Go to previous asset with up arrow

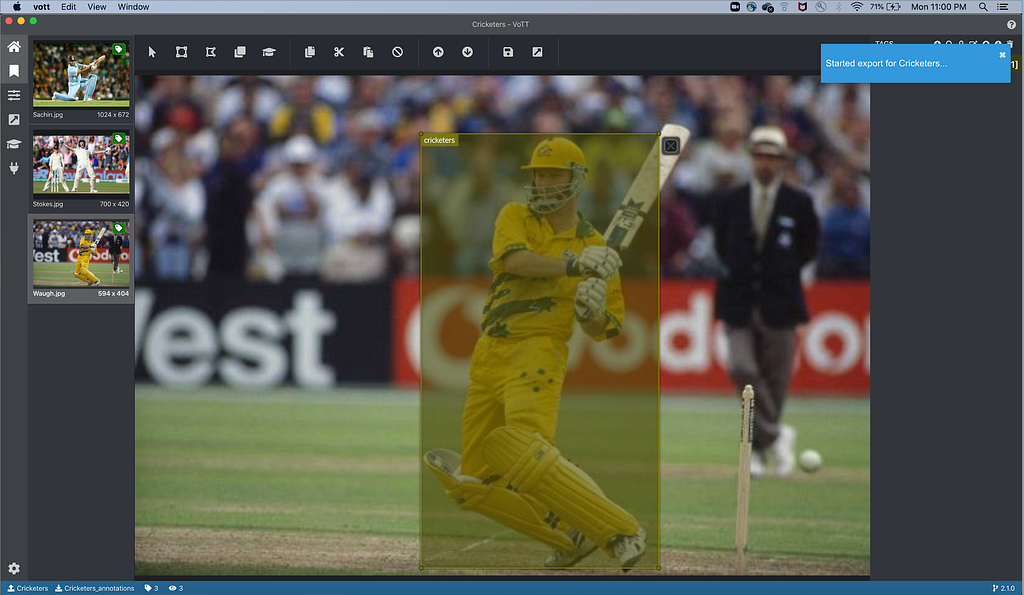tap(438, 52)
